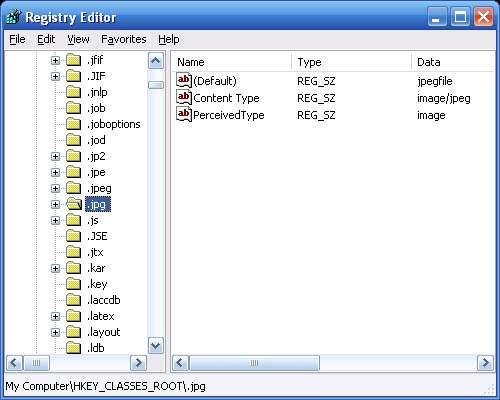
Task: Expand the .jpeg key
Action: [55, 188]
